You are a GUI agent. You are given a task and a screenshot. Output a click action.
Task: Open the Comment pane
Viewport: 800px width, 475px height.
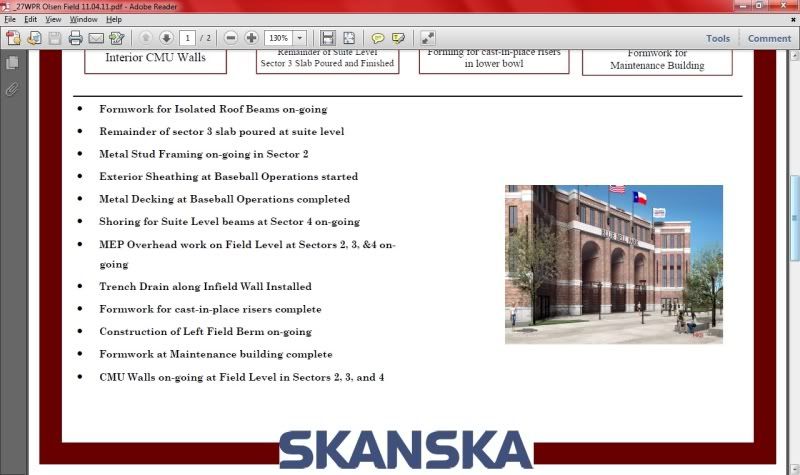click(769, 39)
